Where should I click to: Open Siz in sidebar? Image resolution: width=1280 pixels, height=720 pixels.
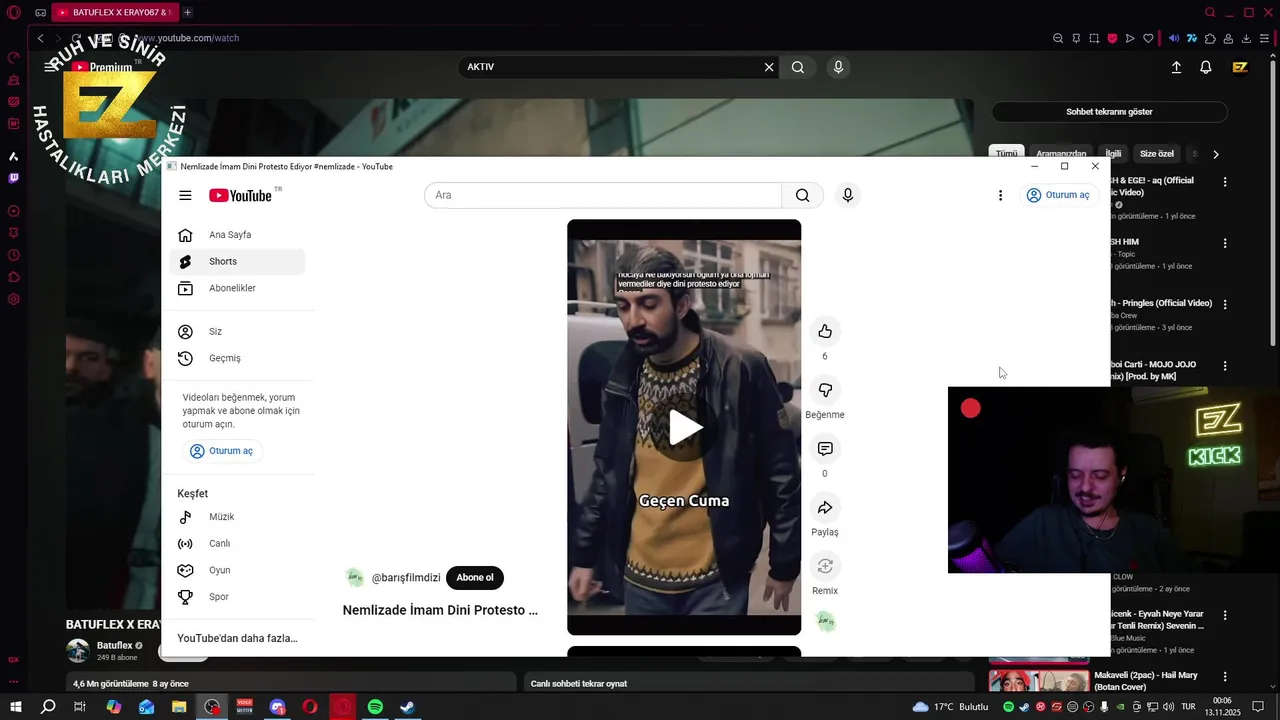(x=238, y=331)
